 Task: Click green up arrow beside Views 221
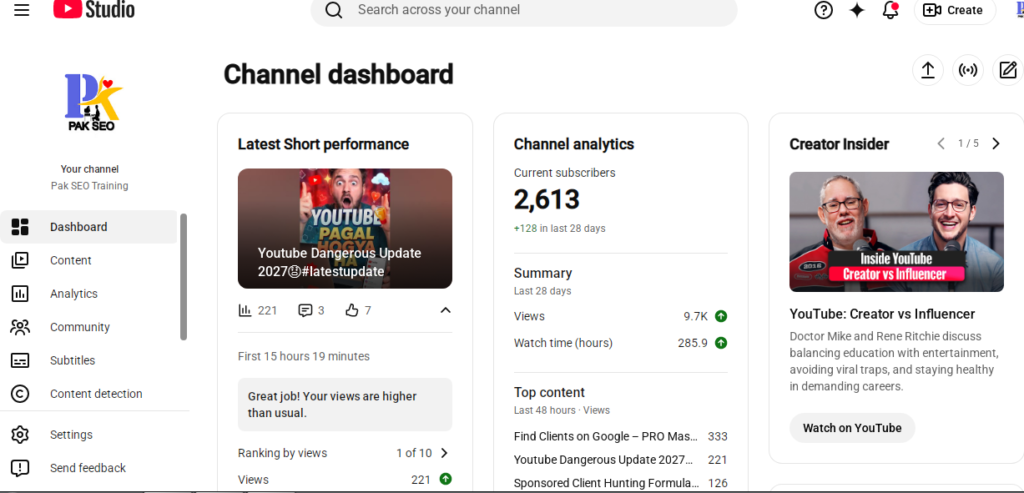click(x=445, y=479)
